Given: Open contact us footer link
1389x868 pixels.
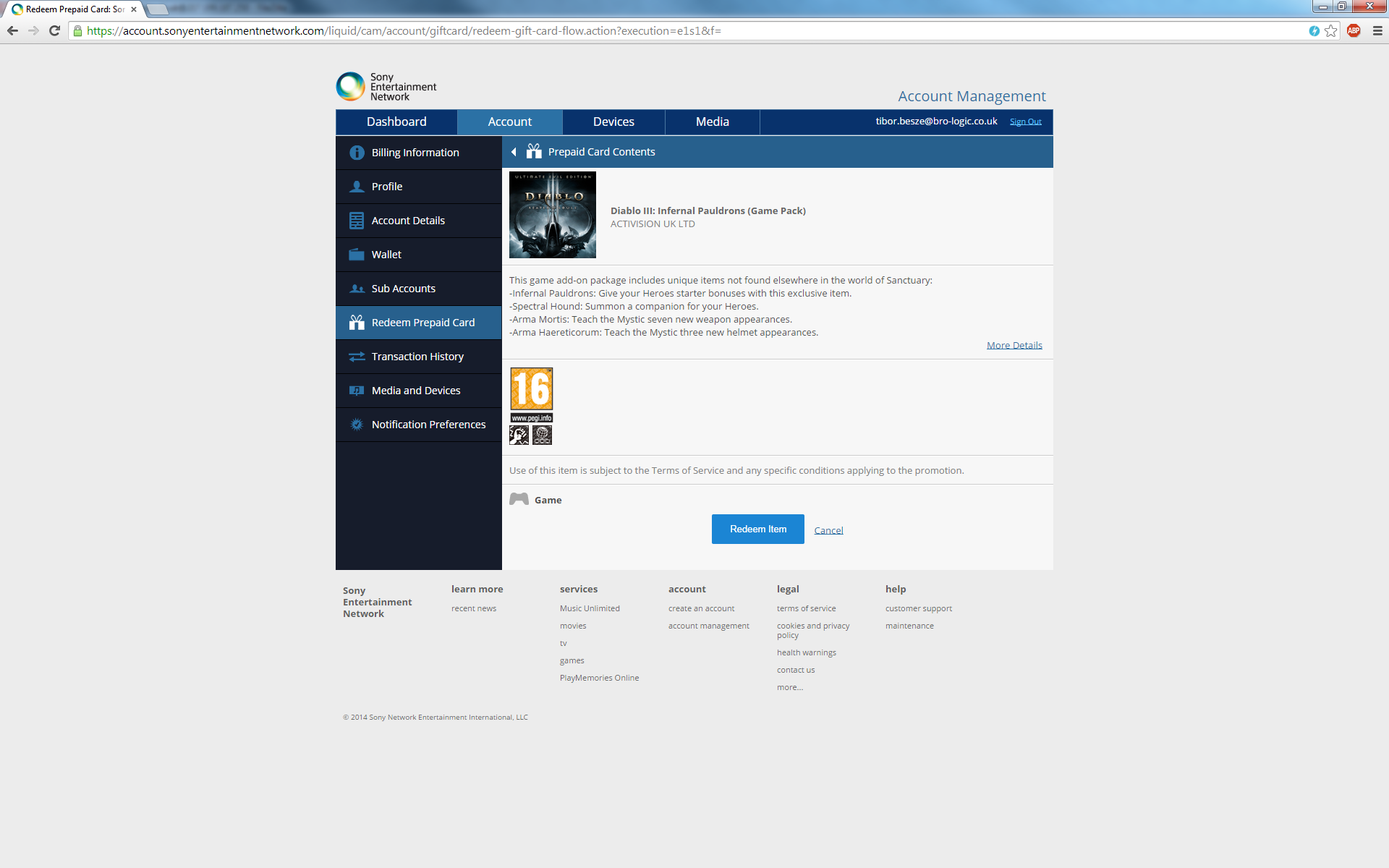Looking at the screenshot, I should tap(796, 670).
